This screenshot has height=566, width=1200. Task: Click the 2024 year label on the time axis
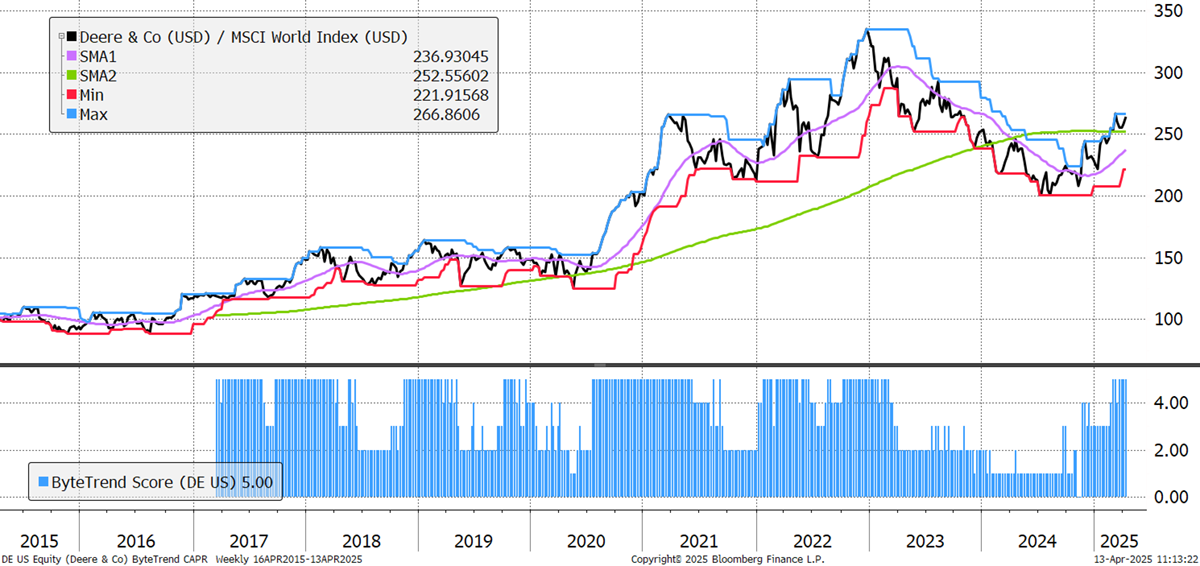(x=1036, y=541)
